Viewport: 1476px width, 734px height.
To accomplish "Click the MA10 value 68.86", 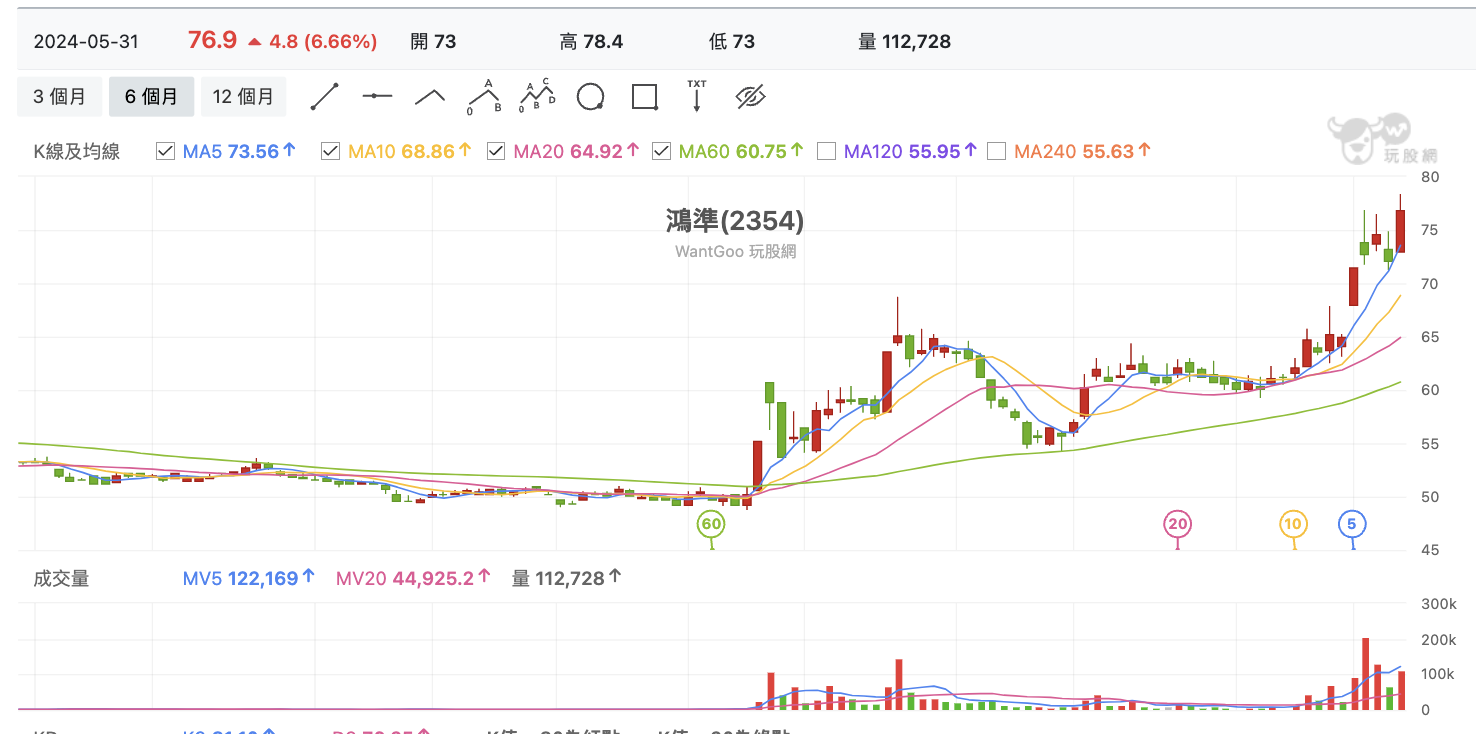I will [428, 152].
